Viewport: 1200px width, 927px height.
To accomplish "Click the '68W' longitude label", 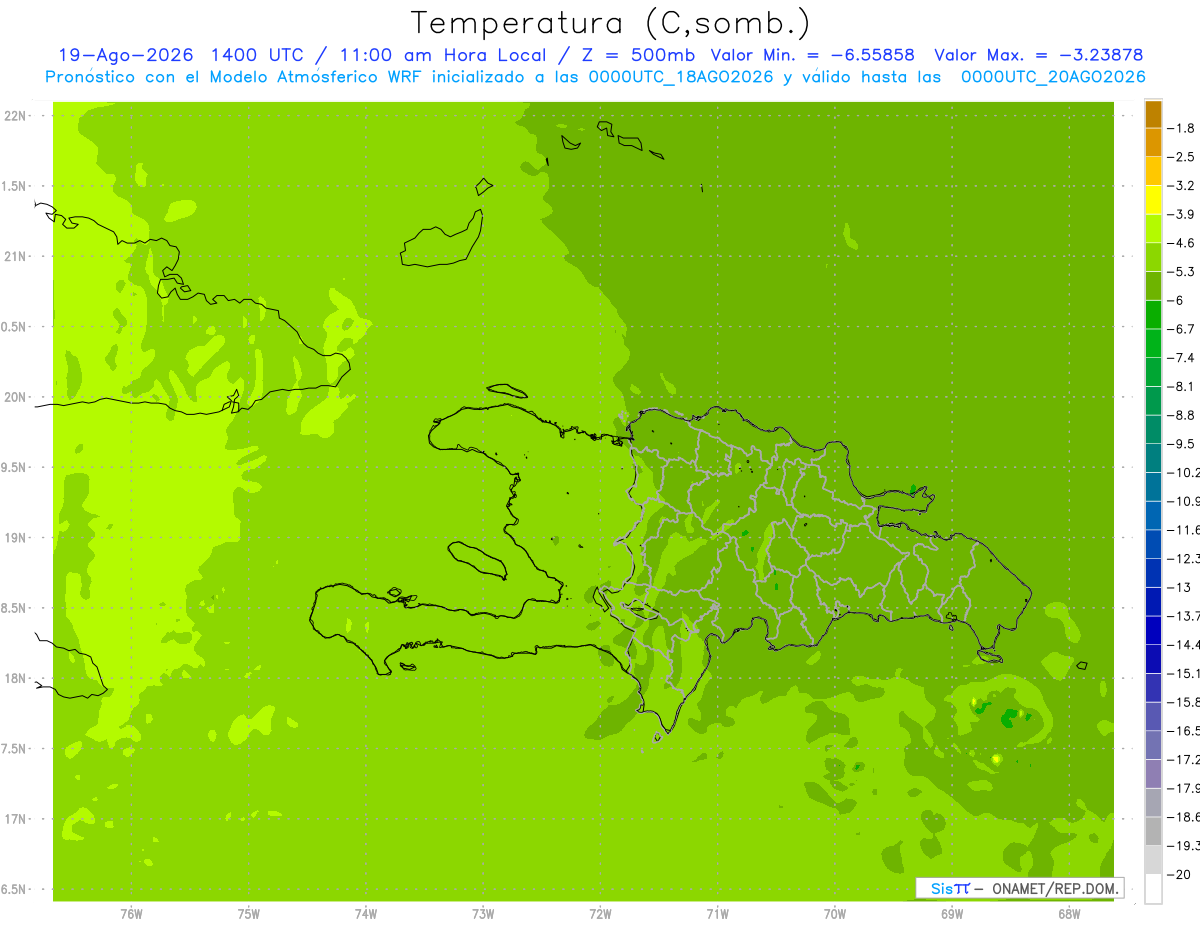I will tap(1069, 913).
